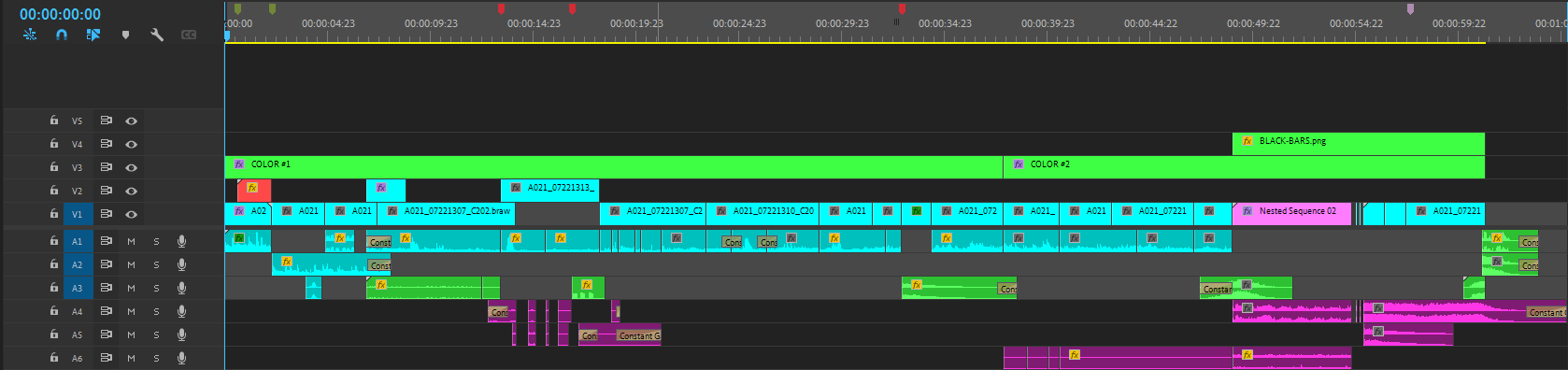The height and width of the screenshot is (370, 1568).
Task: Toggle V4 track output eye
Action: click(132, 144)
